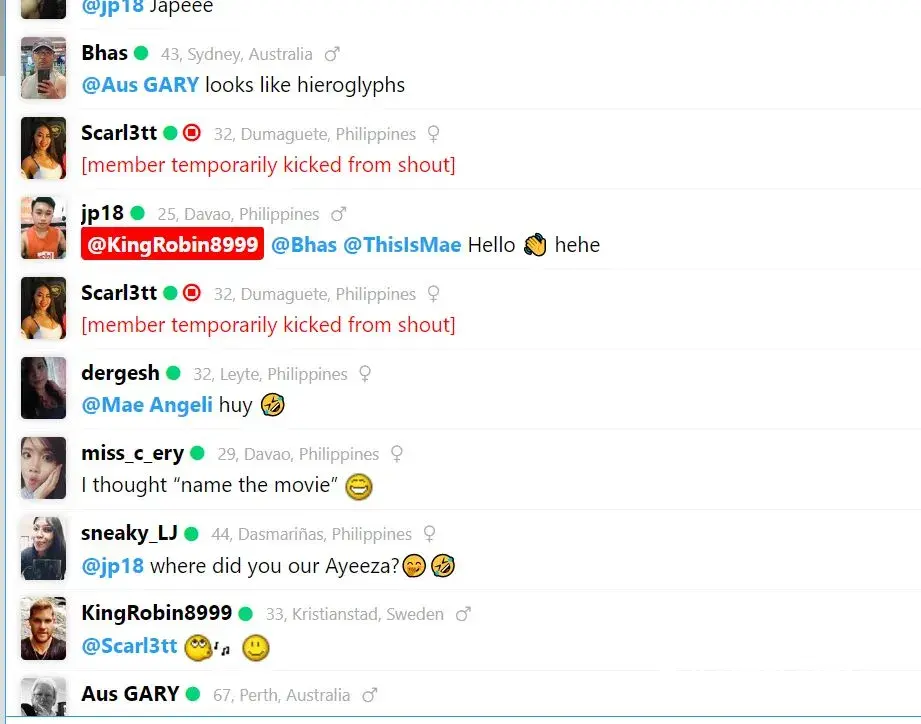921x724 pixels.
Task: Click the @Scarl3tt mention in KingRobin8999's message
Action: pos(129,646)
